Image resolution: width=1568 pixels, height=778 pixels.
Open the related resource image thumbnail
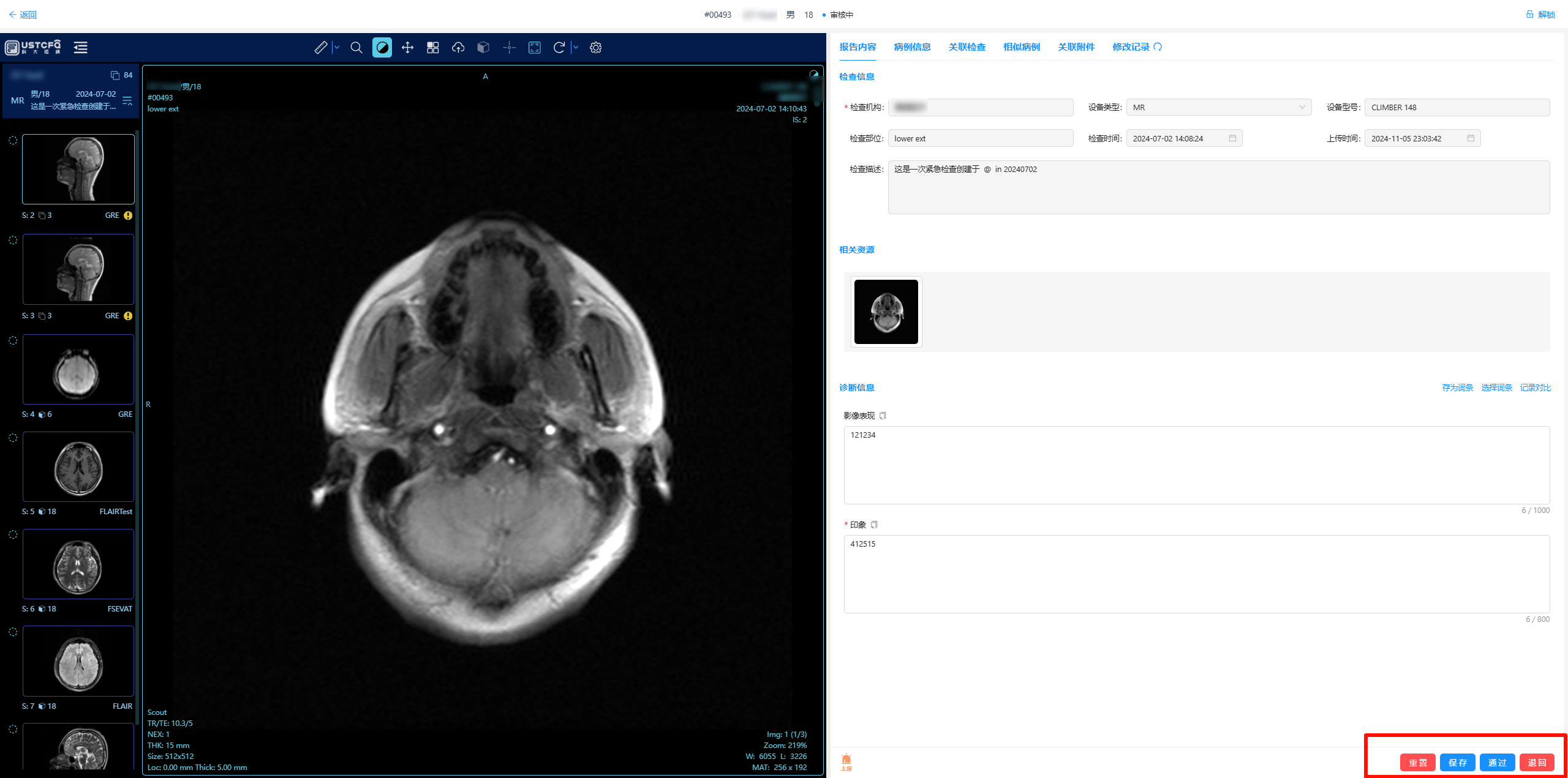[886, 312]
